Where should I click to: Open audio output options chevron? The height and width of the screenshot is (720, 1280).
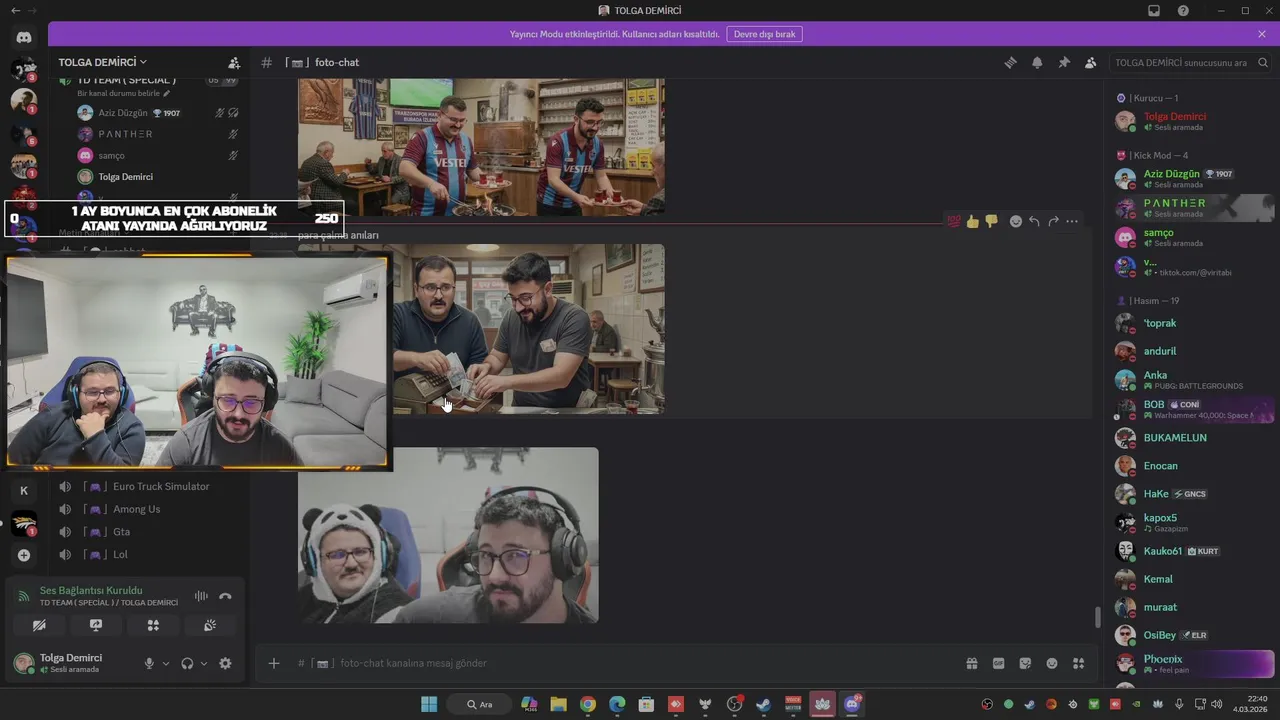click(x=204, y=663)
